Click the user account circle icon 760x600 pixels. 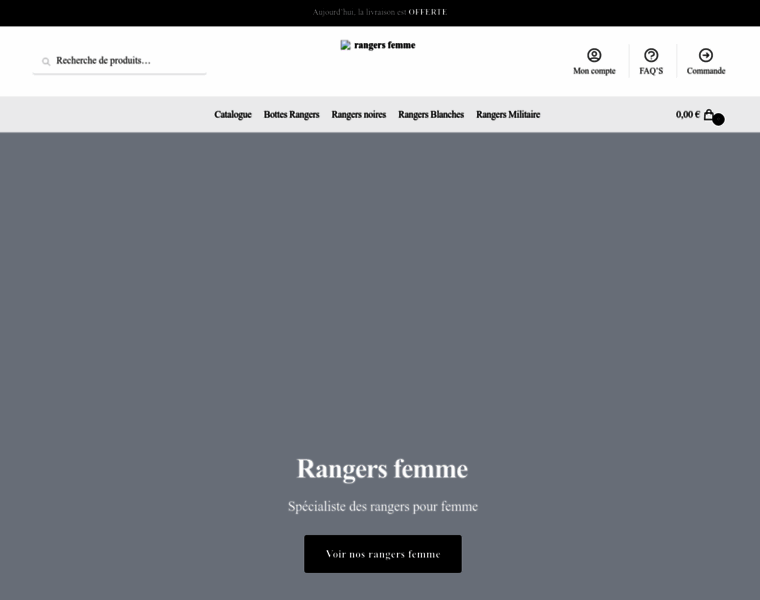(594, 55)
